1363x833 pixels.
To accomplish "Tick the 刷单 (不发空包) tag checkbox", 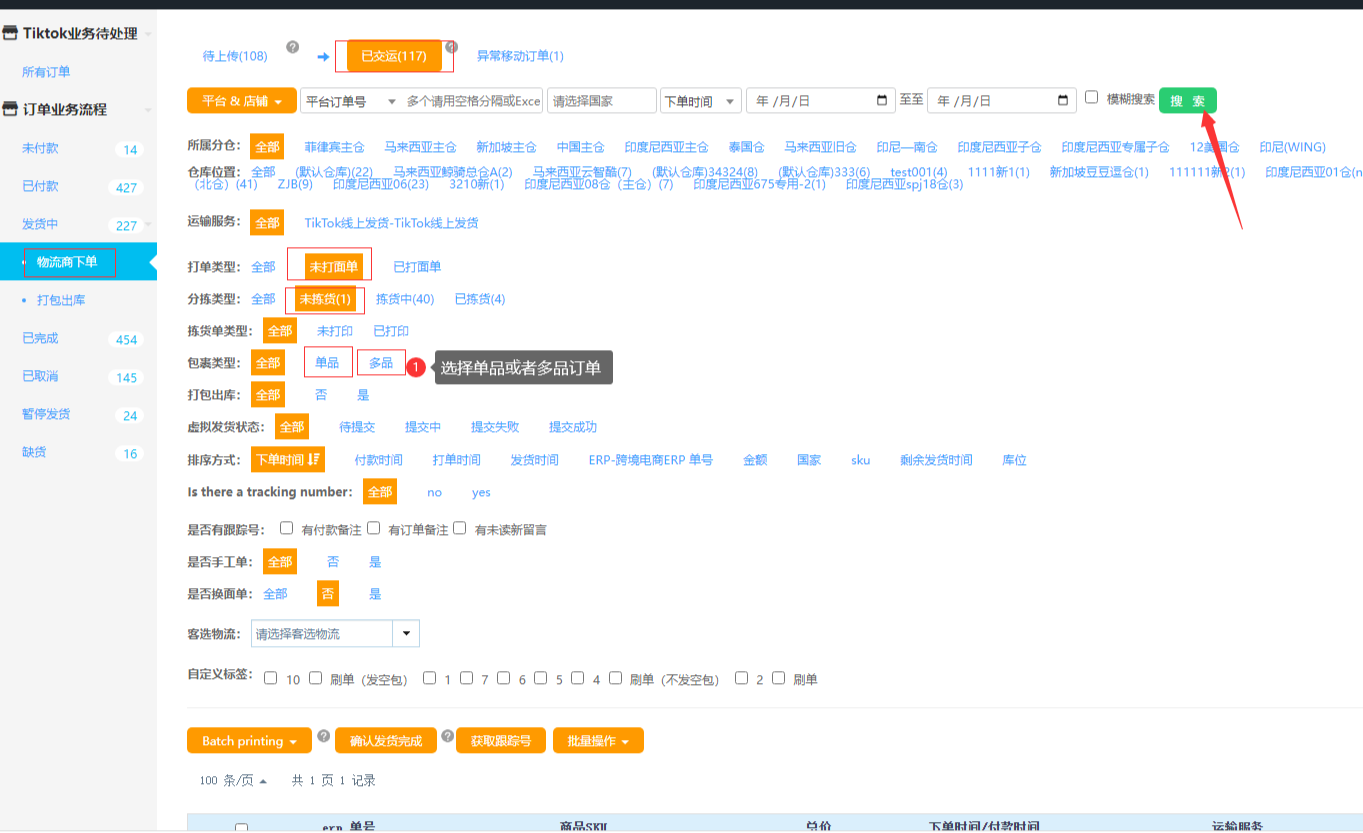I will pos(616,678).
